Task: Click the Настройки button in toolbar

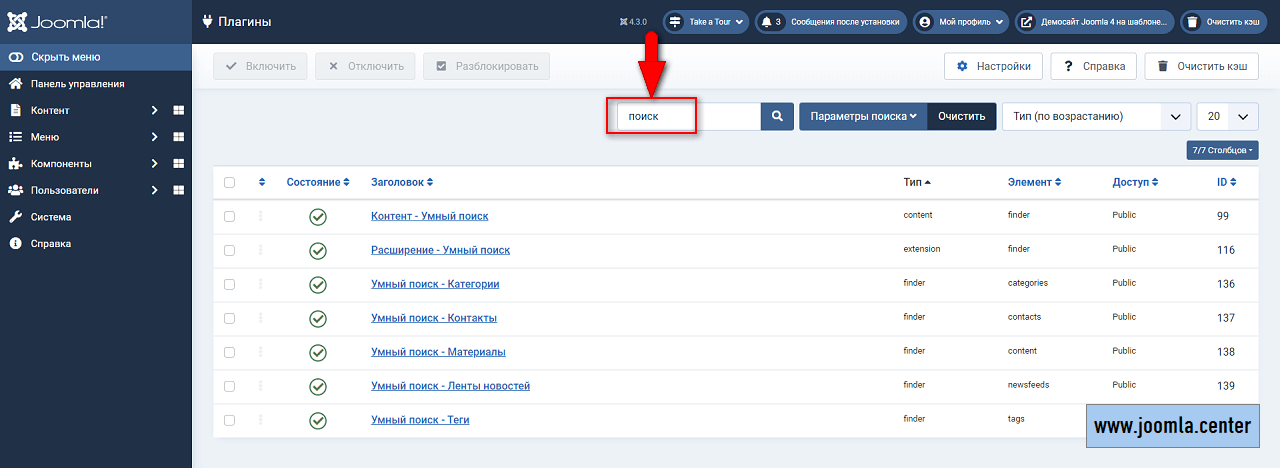Action: pyautogui.click(x=993, y=66)
